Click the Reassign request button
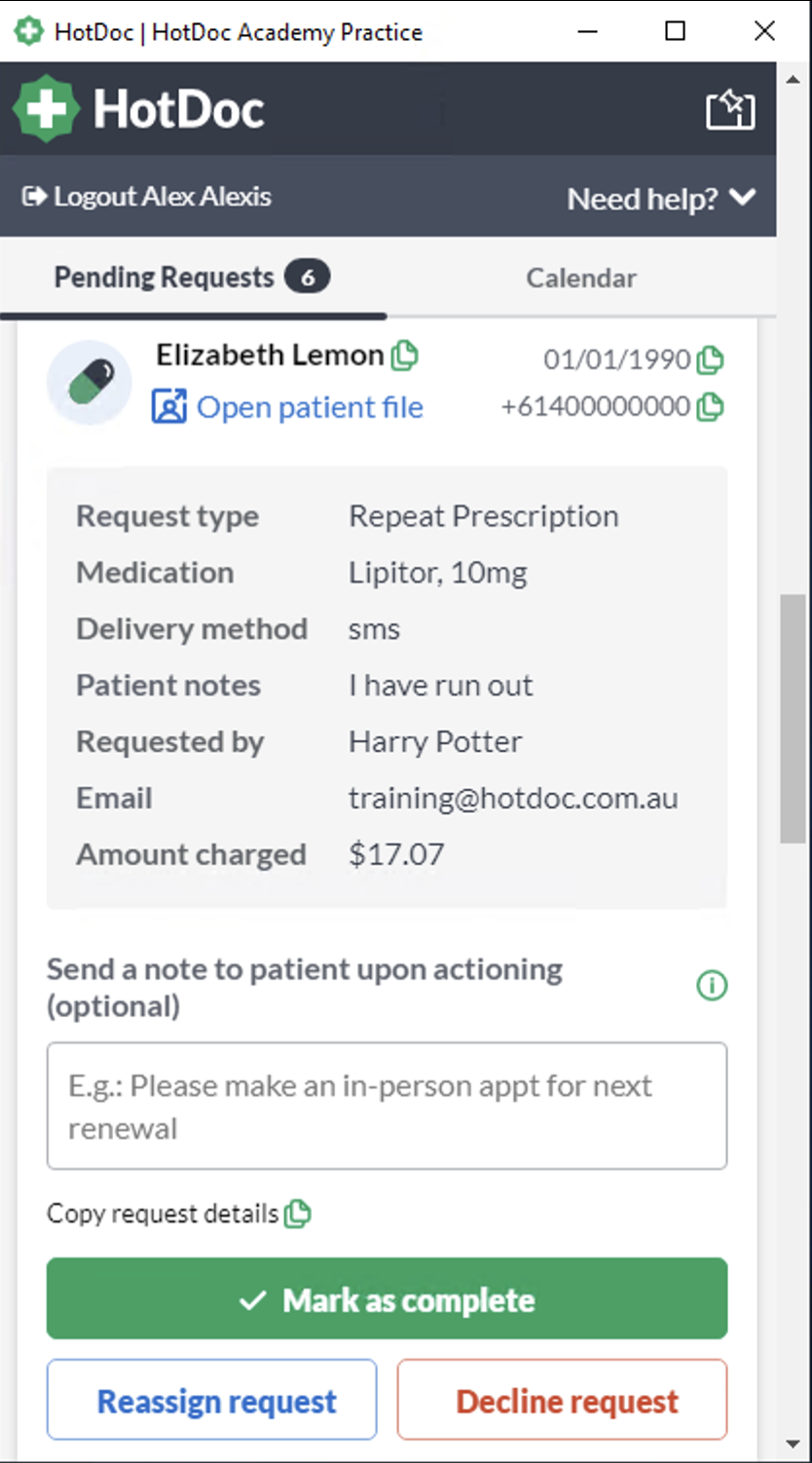Screen dimensions: 812x1463 tap(211, 1400)
